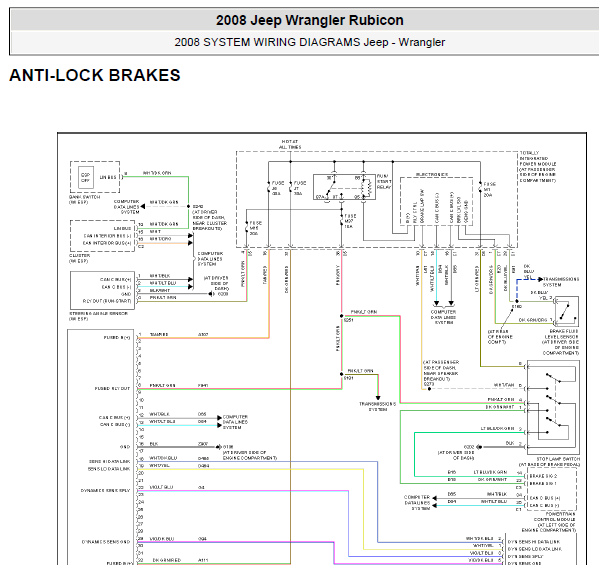Select the LIN BUS label in bank switch

click(108, 177)
